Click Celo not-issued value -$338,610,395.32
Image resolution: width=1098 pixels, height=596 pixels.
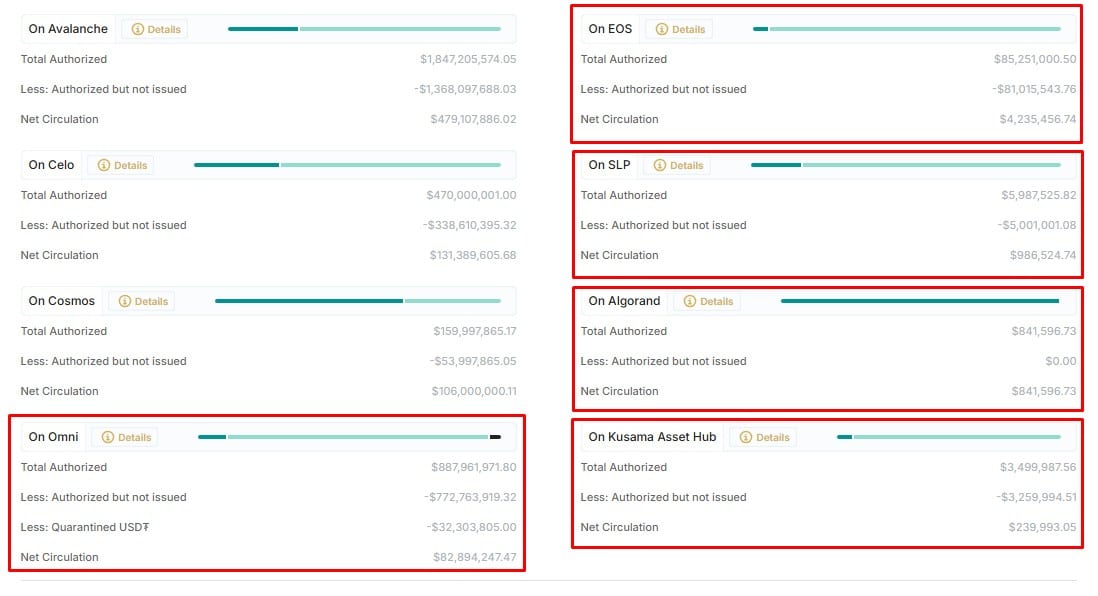(x=469, y=226)
